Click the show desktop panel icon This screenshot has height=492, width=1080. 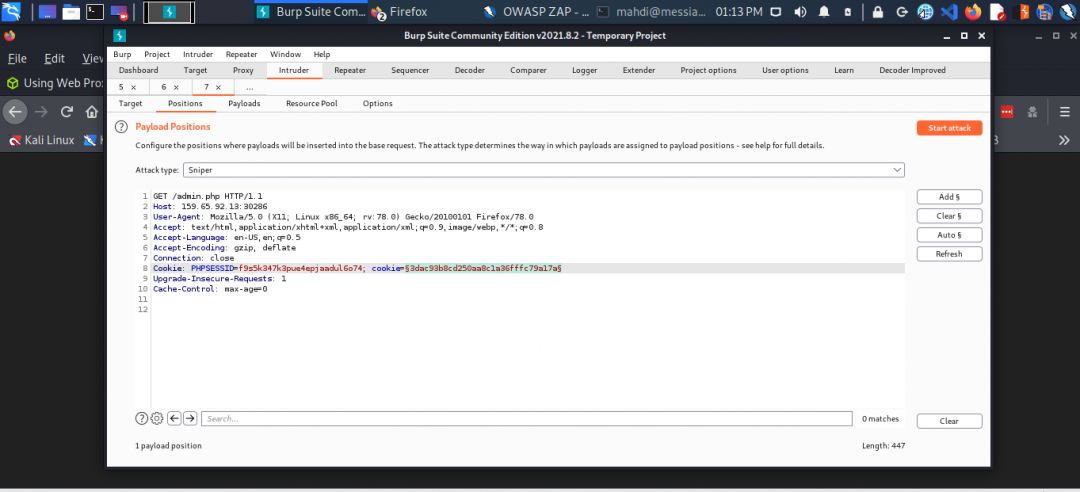pyautogui.click(x=47, y=11)
